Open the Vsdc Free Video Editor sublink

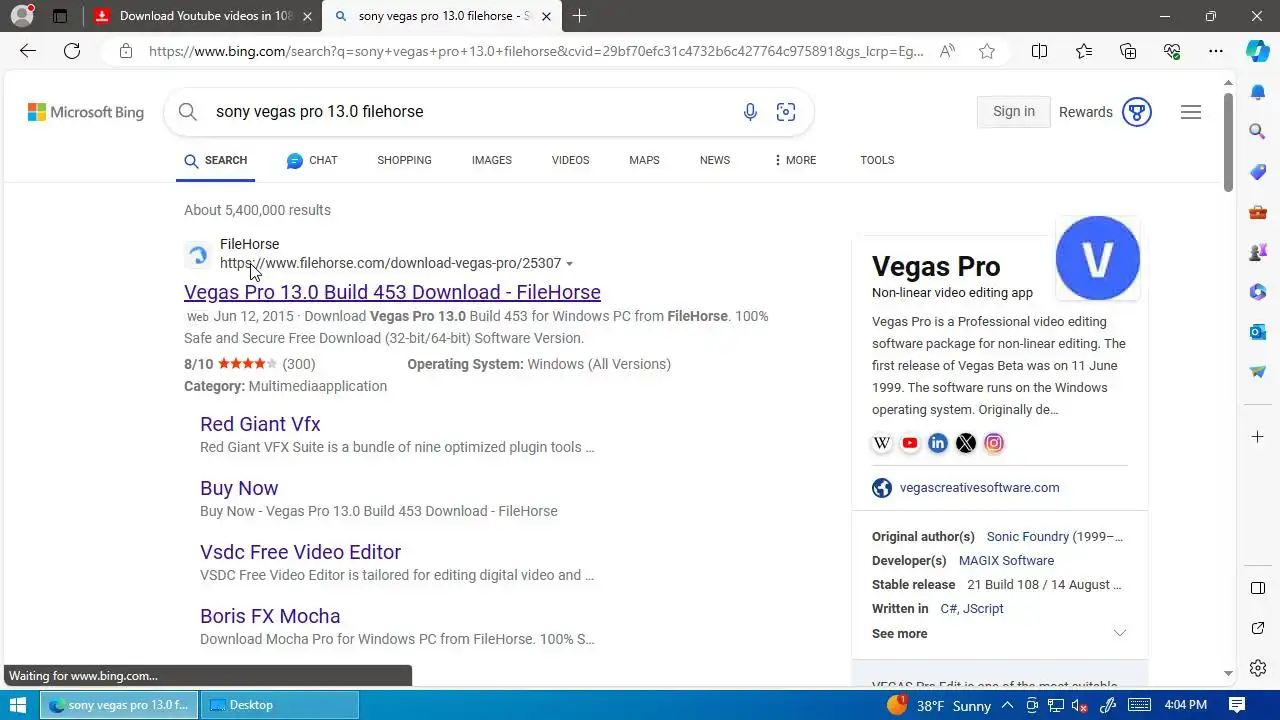tap(300, 552)
